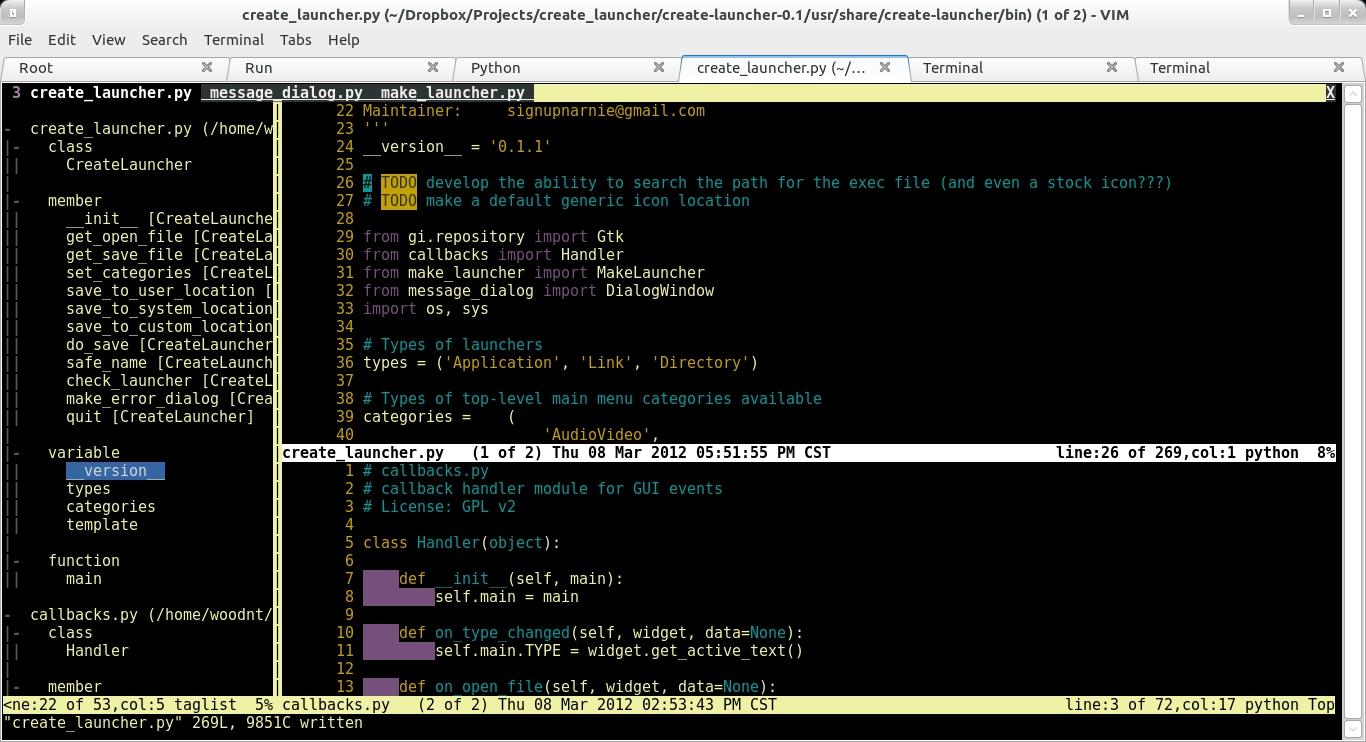Jump to the __init__ member tag

pyautogui.click(x=169, y=218)
